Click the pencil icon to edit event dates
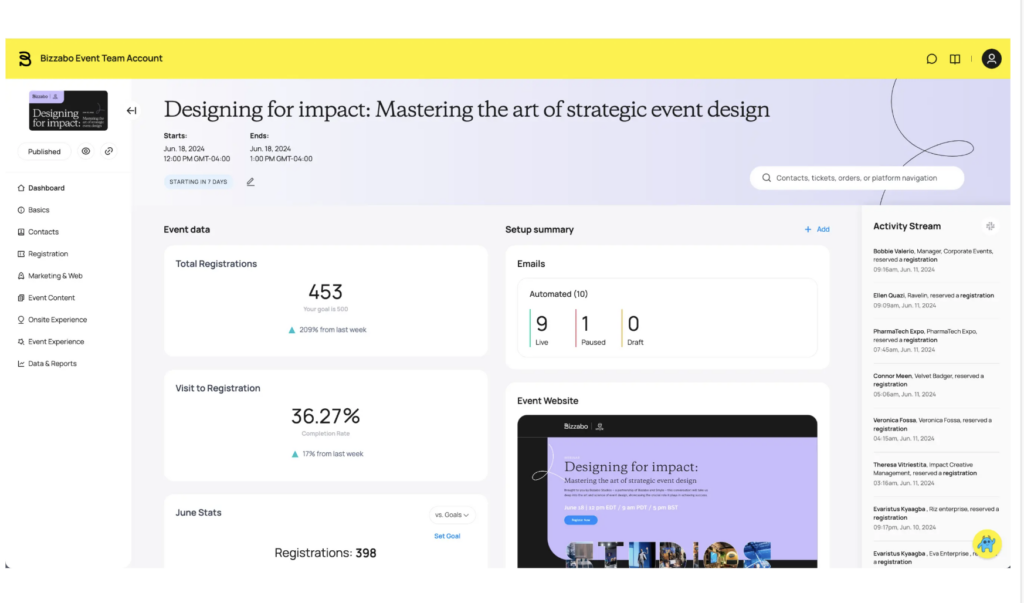Image resolution: width=1024 pixels, height=603 pixels. coord(250,182)
